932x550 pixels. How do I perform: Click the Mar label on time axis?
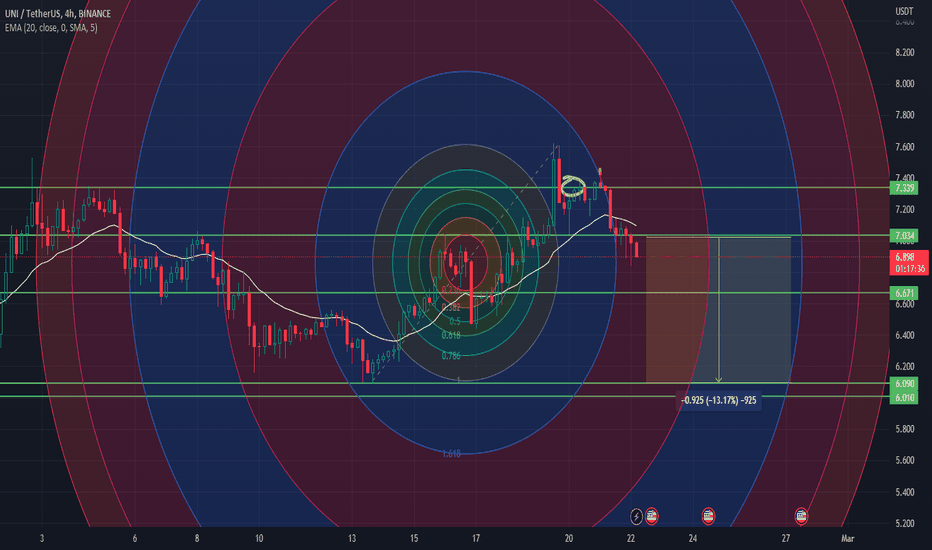click(848, 539)
